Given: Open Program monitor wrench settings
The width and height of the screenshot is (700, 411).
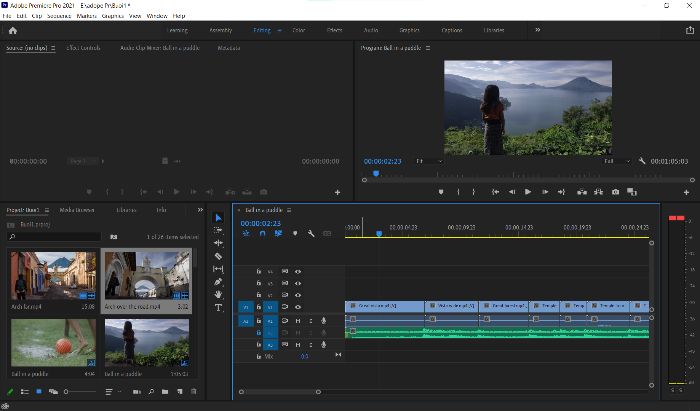Looking at the screenshot, I should pyautogui.click(x=642, y=161).
